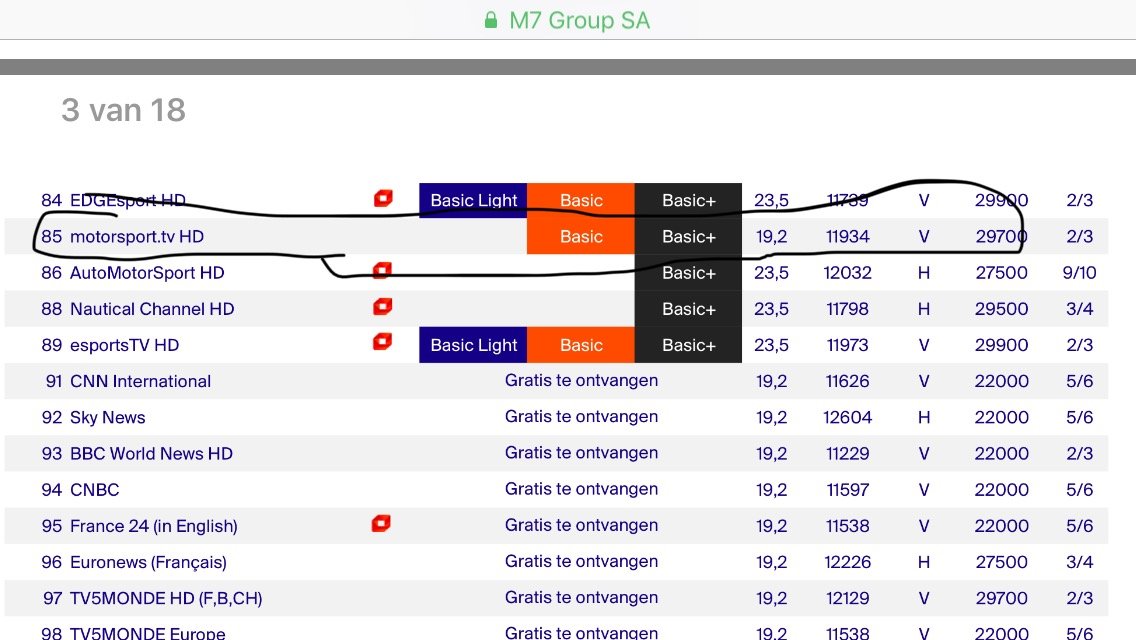The width and height of the screenshot is (1136, 640).
Task: Open channel 95 France 24 (in English)
Action: (x=139, y=526)
